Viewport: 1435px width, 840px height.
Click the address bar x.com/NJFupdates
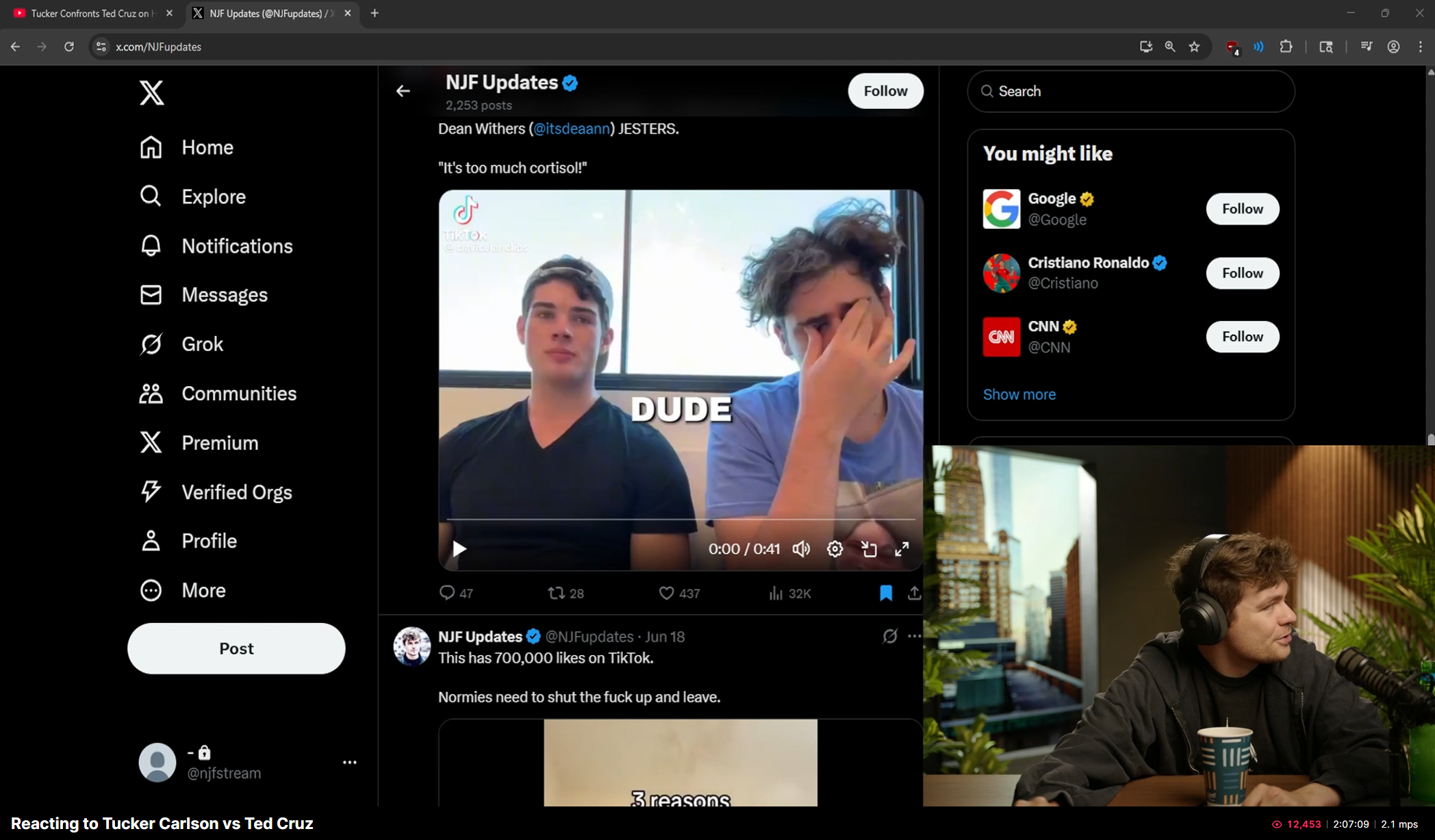[x=158, y=47]
